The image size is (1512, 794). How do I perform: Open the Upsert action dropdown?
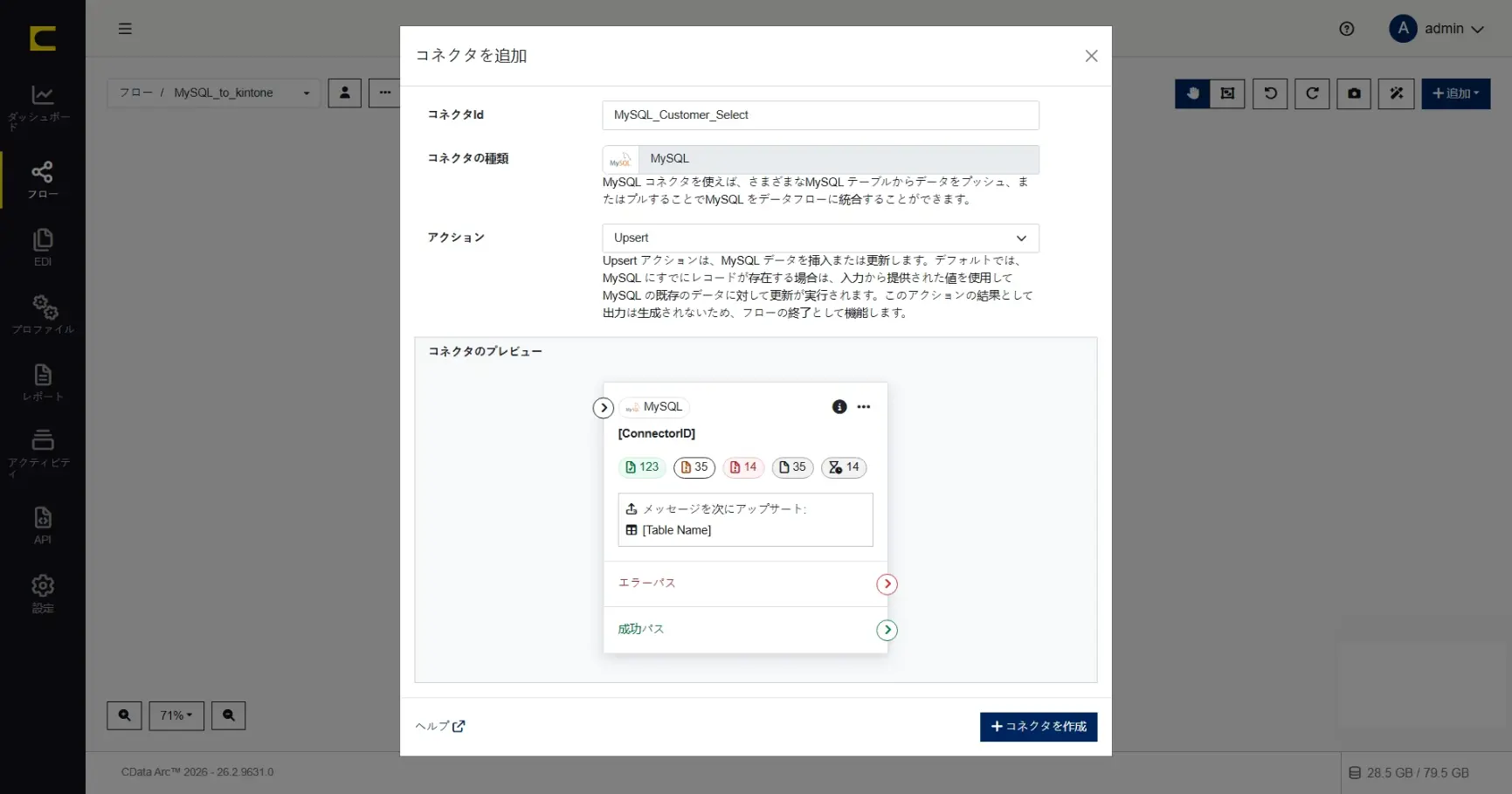click(820, 238)
